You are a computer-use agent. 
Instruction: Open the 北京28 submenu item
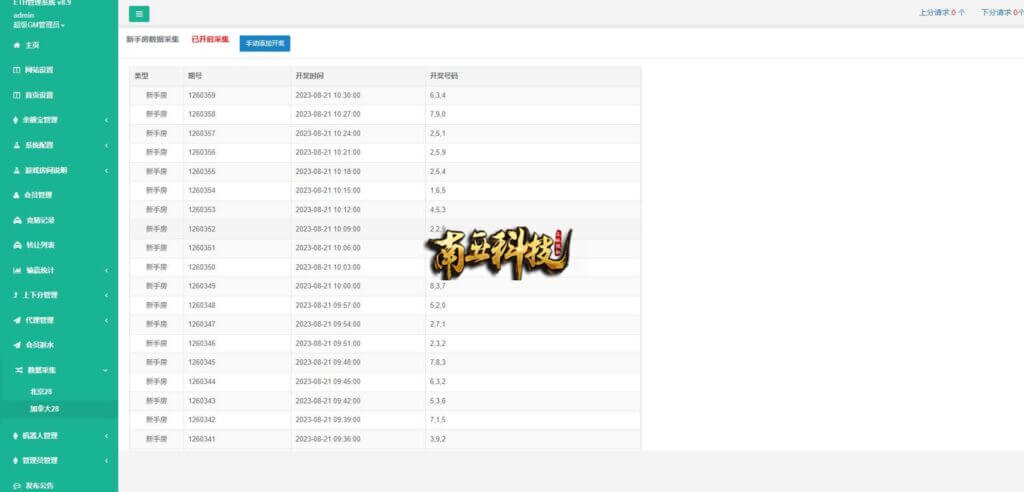tap(40, 391)
